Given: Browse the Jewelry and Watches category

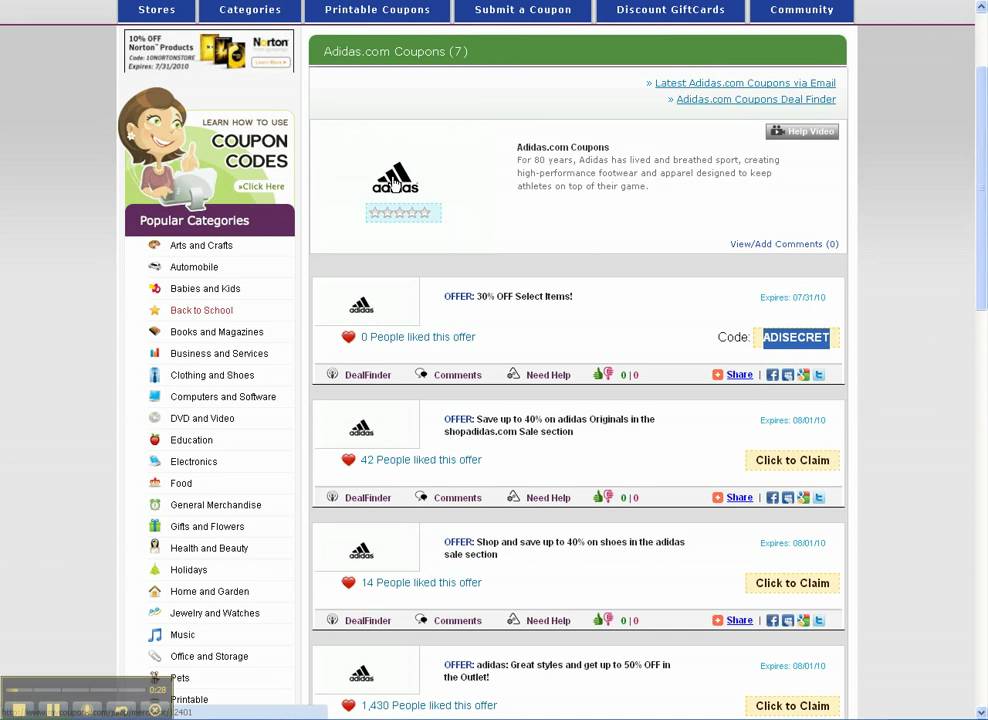Looking at the screenshot, I should (x=215, y=613).
